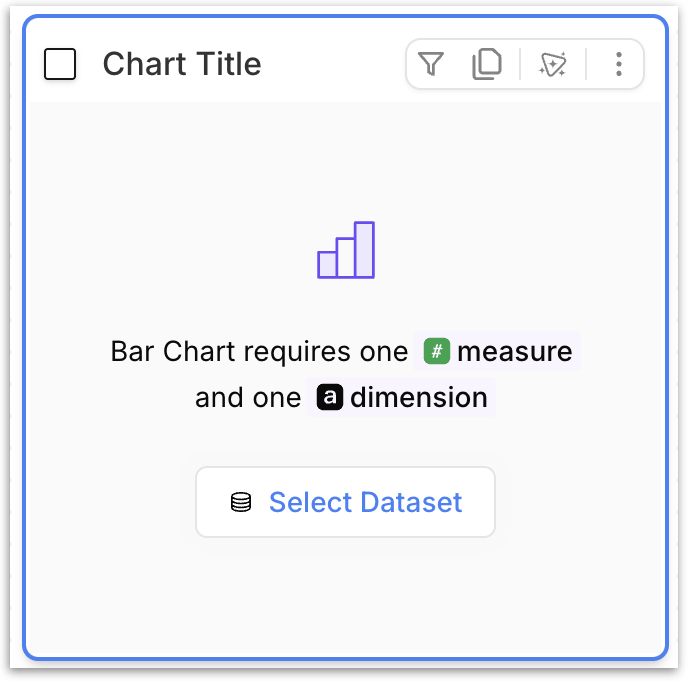Click empty area below Select Dataset button

345,597
